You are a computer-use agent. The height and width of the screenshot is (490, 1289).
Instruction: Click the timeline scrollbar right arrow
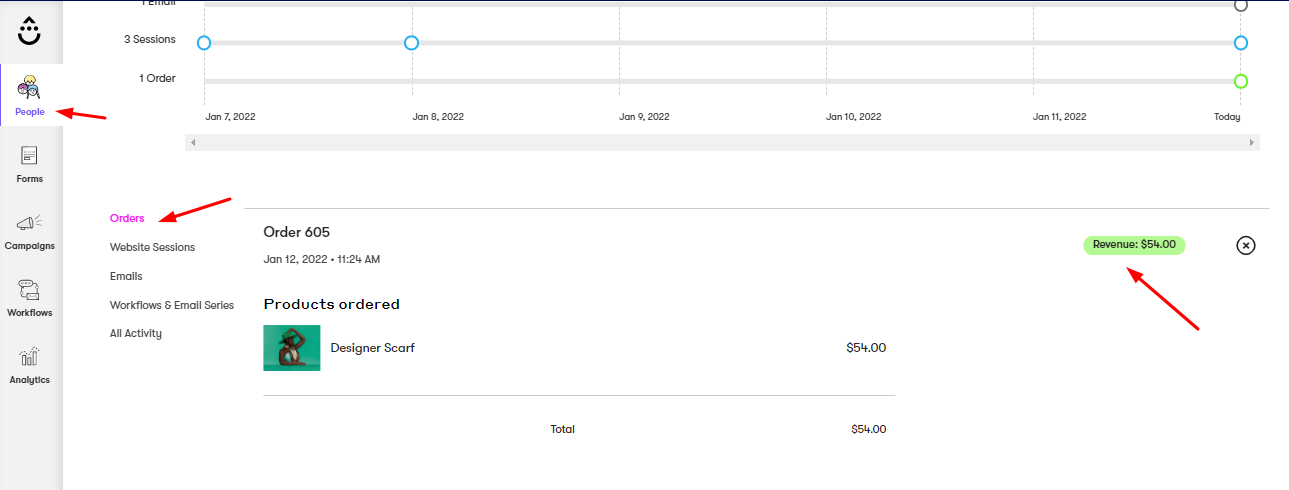1252,143
